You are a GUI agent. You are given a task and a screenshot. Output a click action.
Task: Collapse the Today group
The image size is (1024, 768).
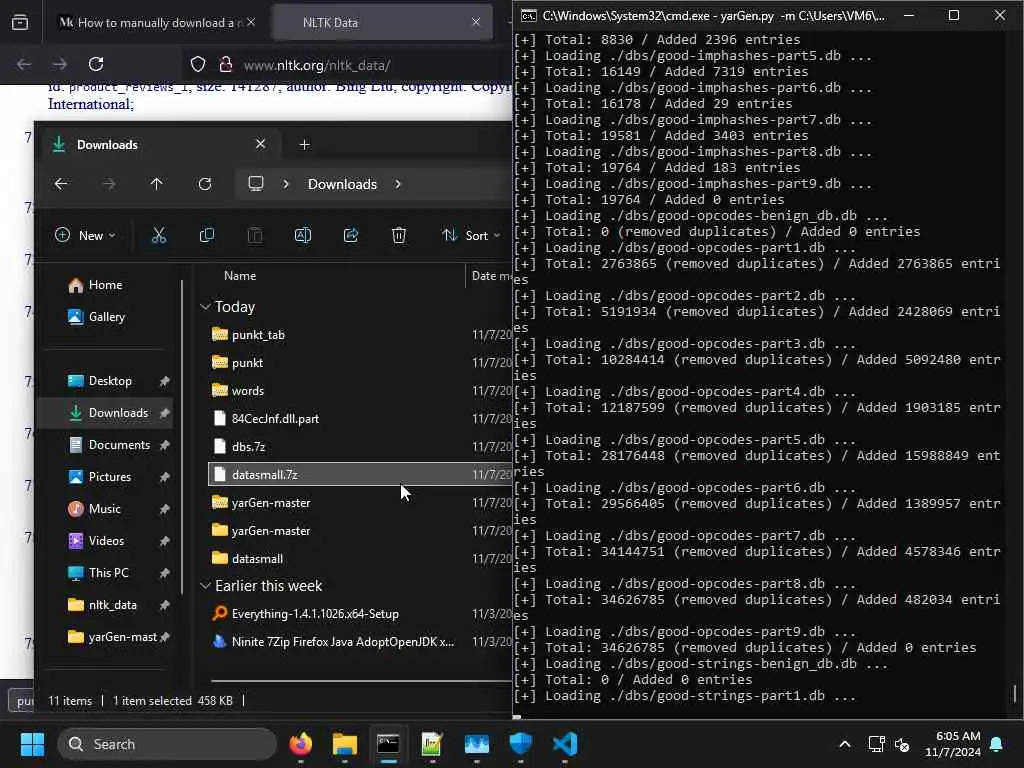point(205,307)
